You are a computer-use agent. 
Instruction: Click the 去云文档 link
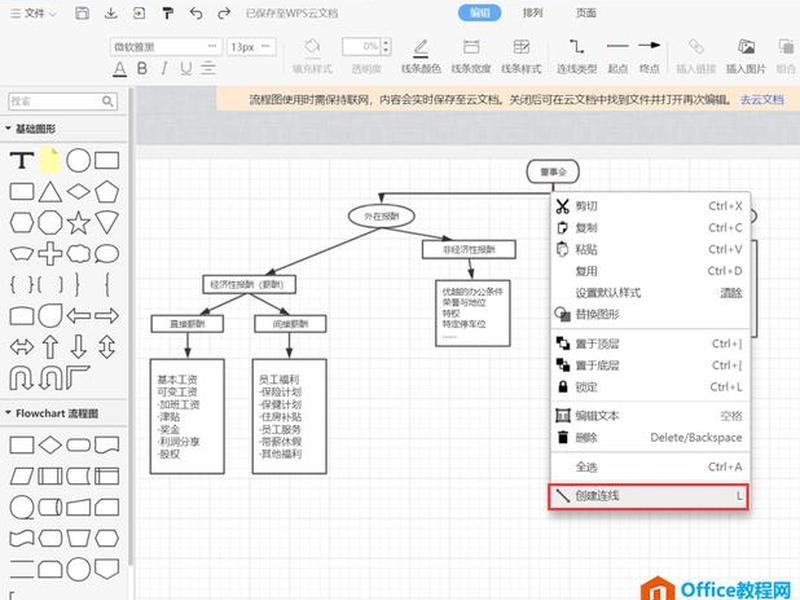[x=762, y=99]
